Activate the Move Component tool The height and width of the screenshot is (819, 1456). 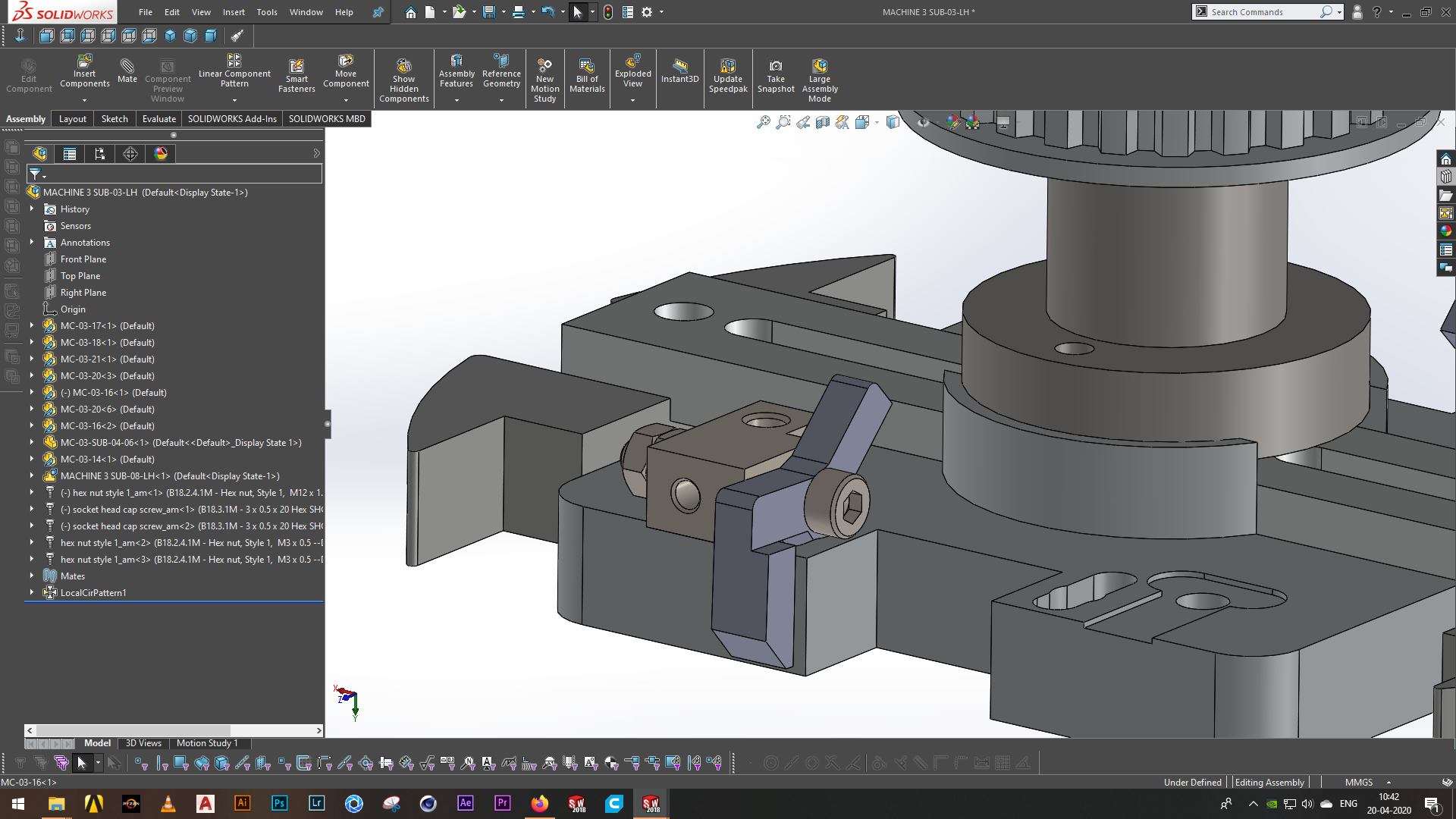[346, 72]
